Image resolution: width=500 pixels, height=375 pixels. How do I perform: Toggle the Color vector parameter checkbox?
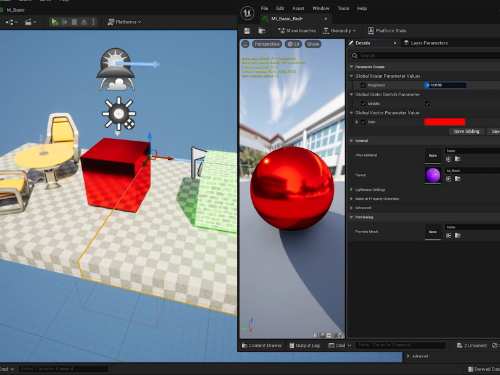363,122
